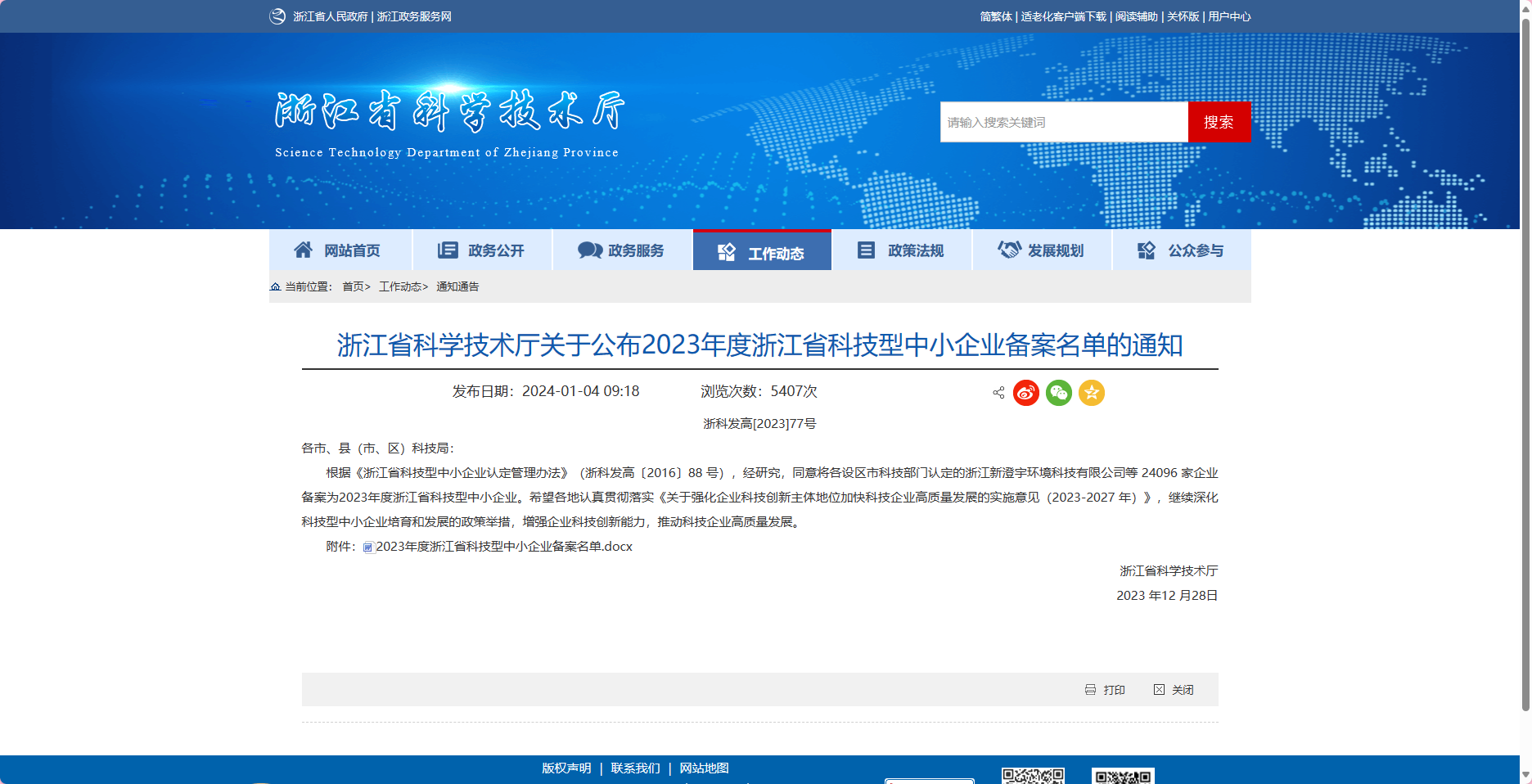The width and height of the screenshot is (1532, 784).
Task: Click the icon in 公众参与 tab
Action: click(1147, 250)
